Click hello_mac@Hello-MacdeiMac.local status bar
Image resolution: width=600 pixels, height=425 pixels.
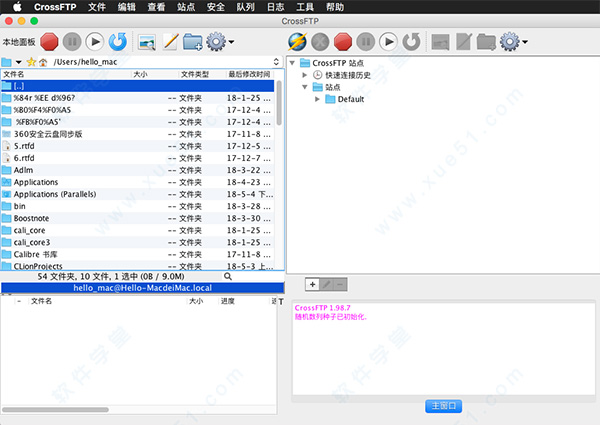tap(142, 288)
